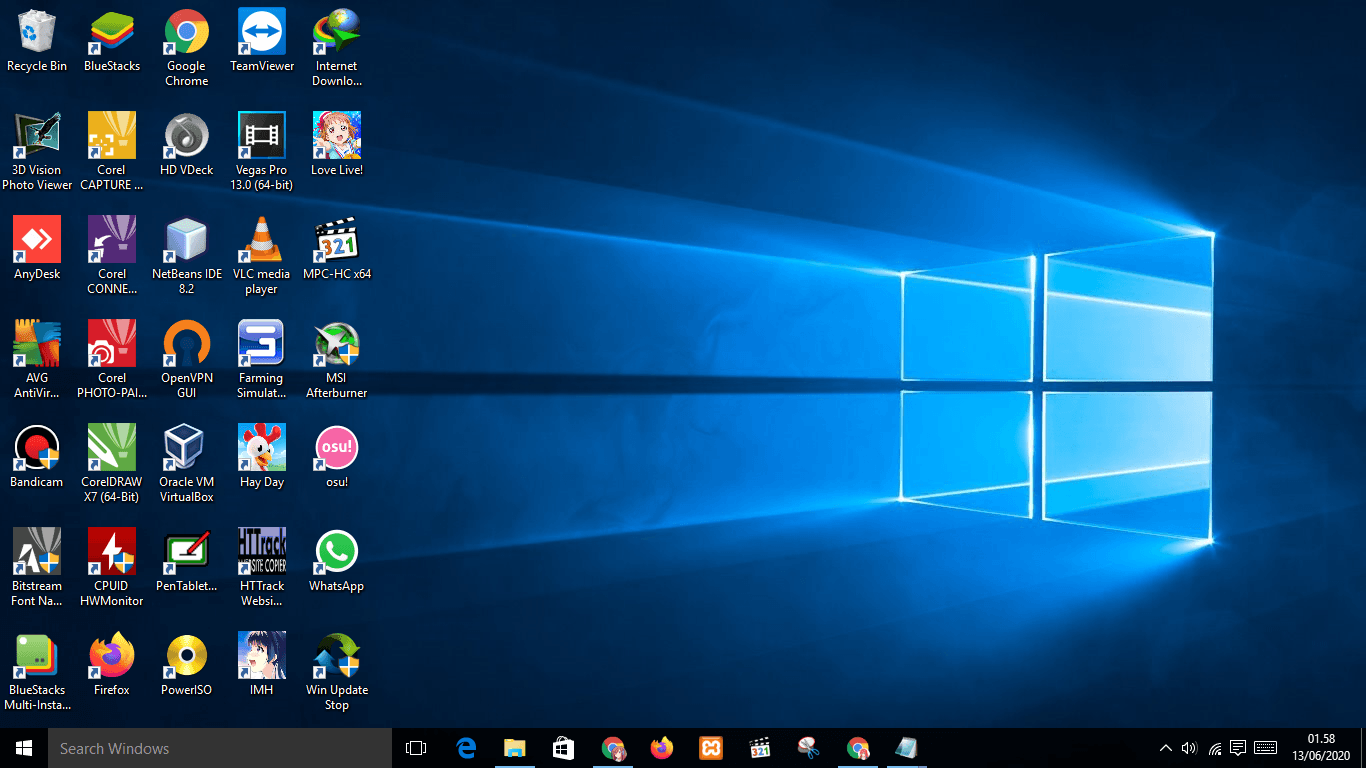Select the AnyDesk desktop shortcut
The image size is (1366, 768).
click(37, 248)
